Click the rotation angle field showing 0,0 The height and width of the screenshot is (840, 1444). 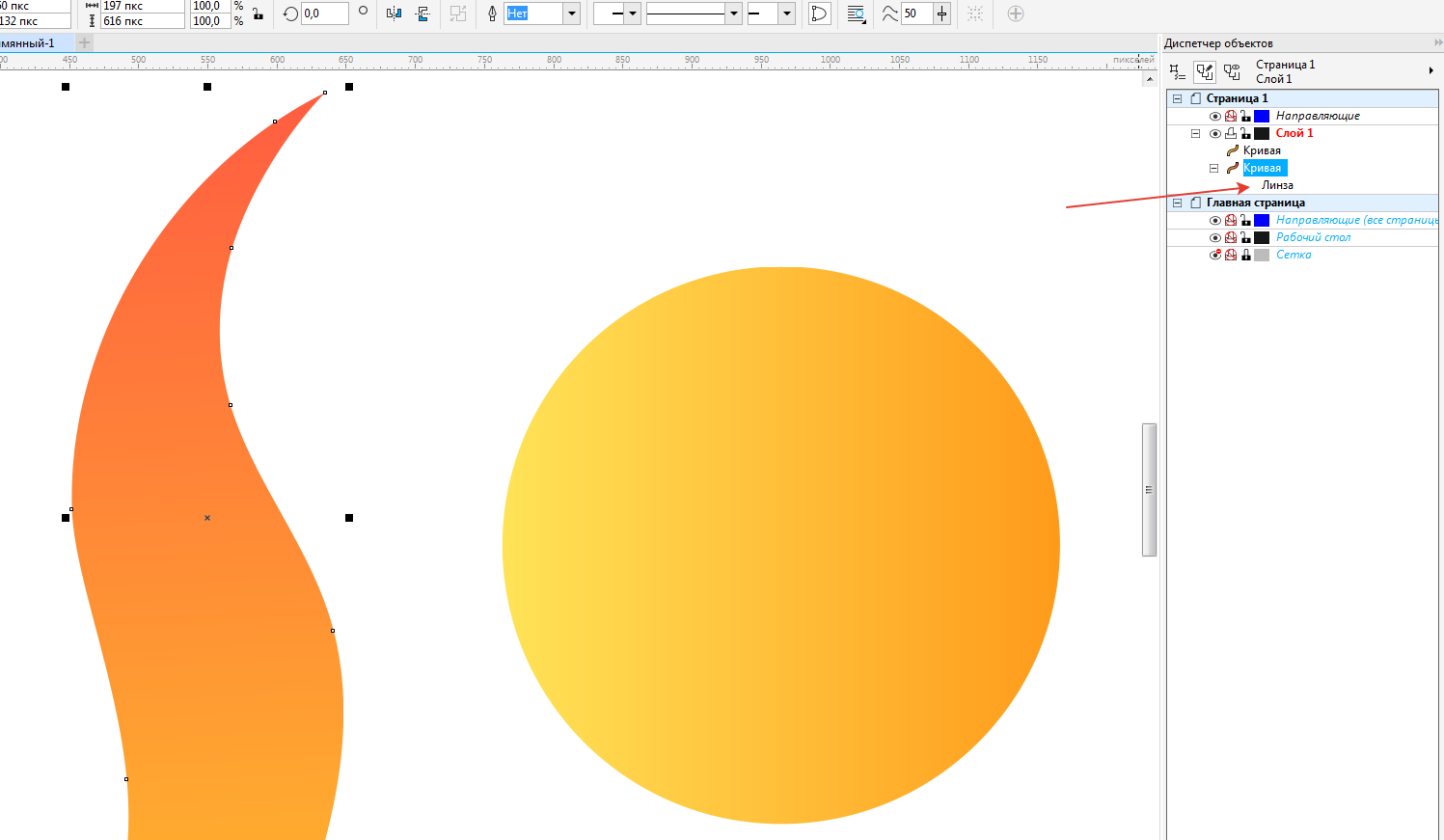pyautogui.click(x=324, y=14)
